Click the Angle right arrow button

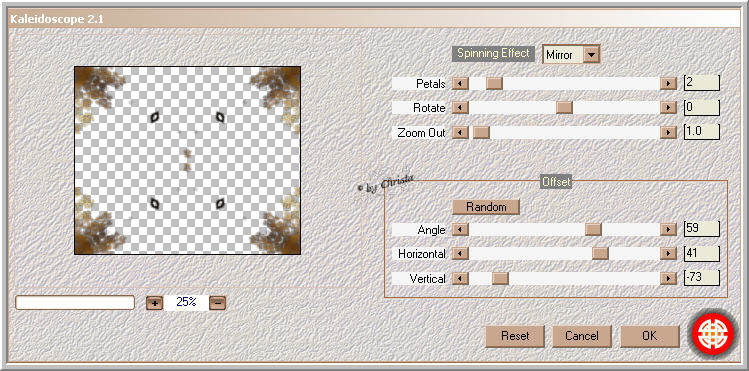point(669,230)
